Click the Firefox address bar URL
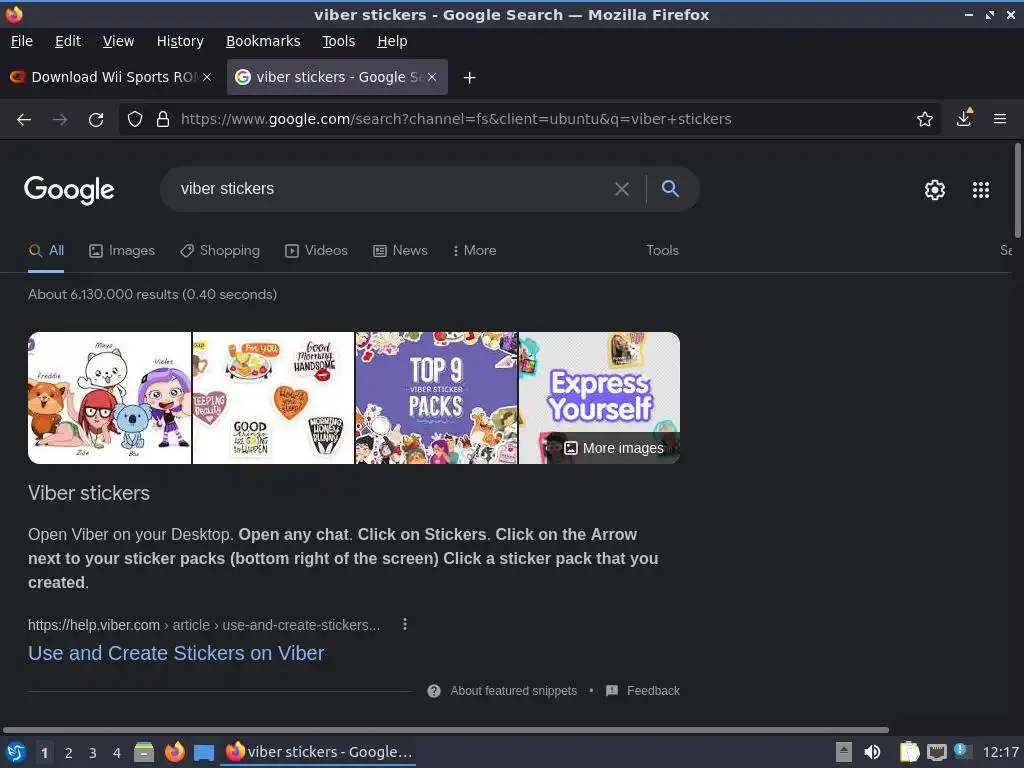This screenshot has height=768, width=1024. tap(456, 119)
